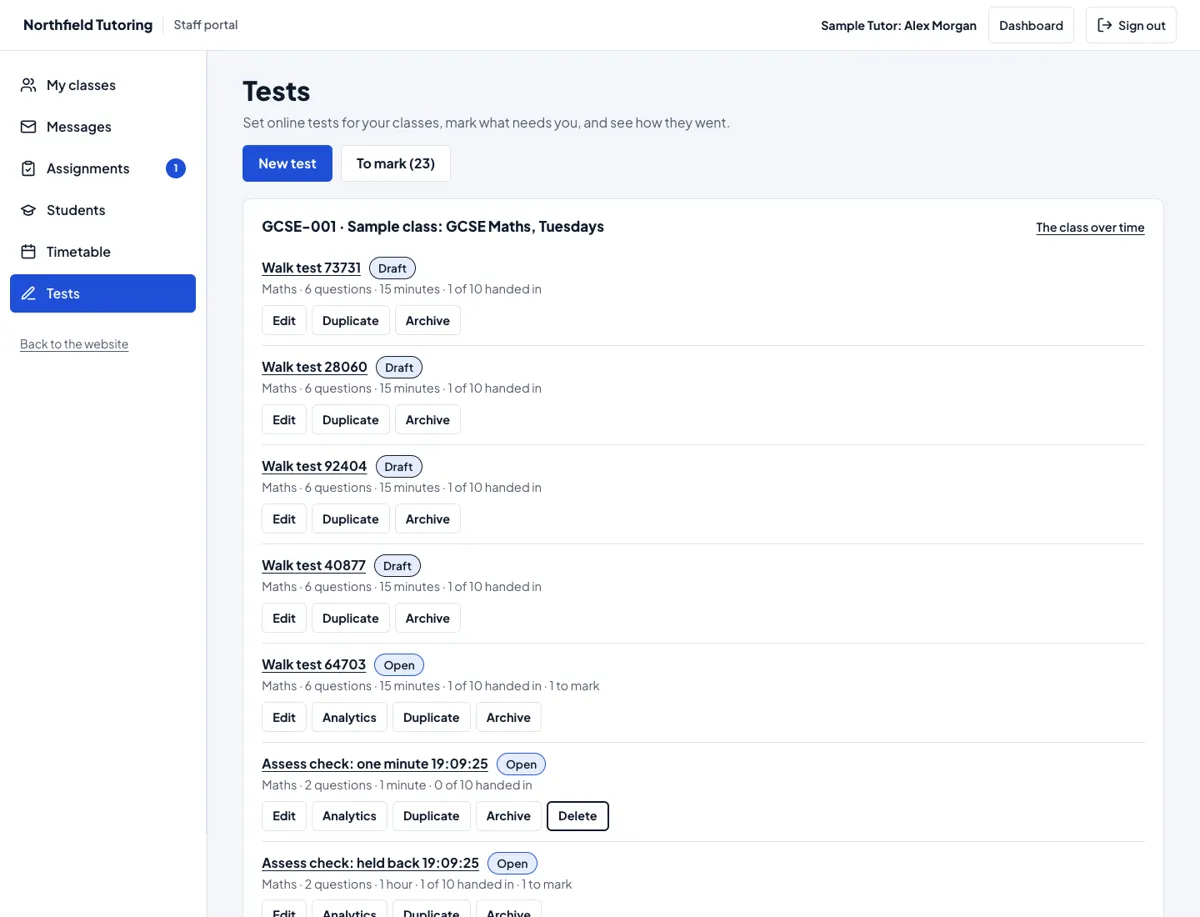
Task: Archive Assess check: one minute test
Action: (x=508, y=816)
